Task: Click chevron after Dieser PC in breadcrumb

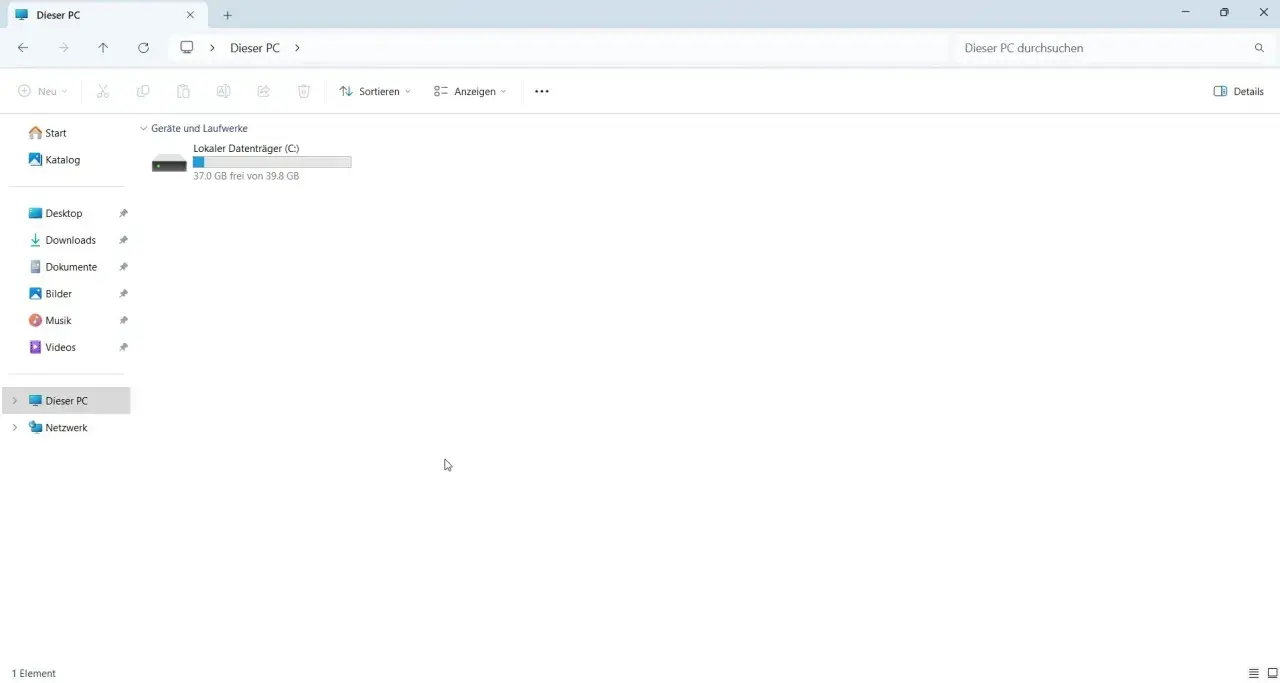Action: tap(297, 48)
